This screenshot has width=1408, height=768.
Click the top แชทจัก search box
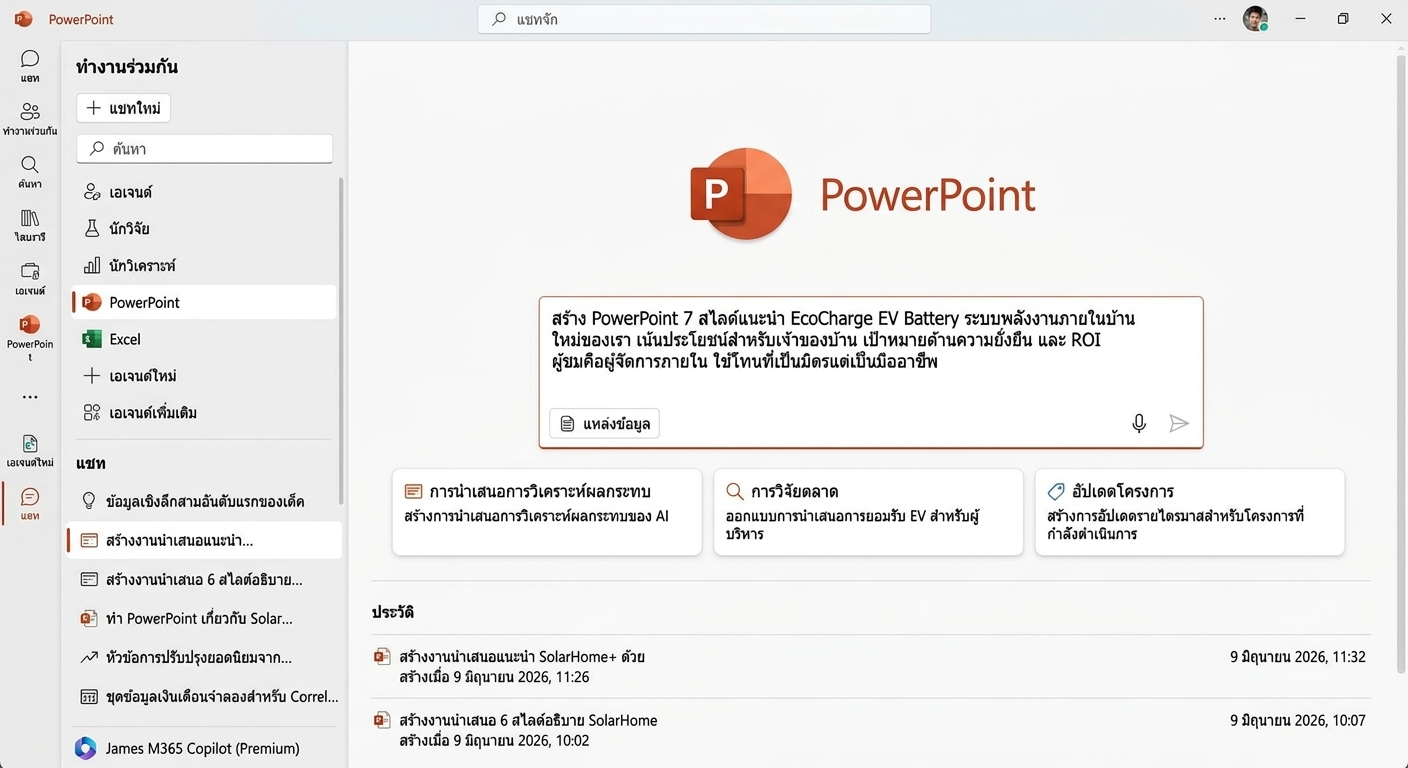704,19
